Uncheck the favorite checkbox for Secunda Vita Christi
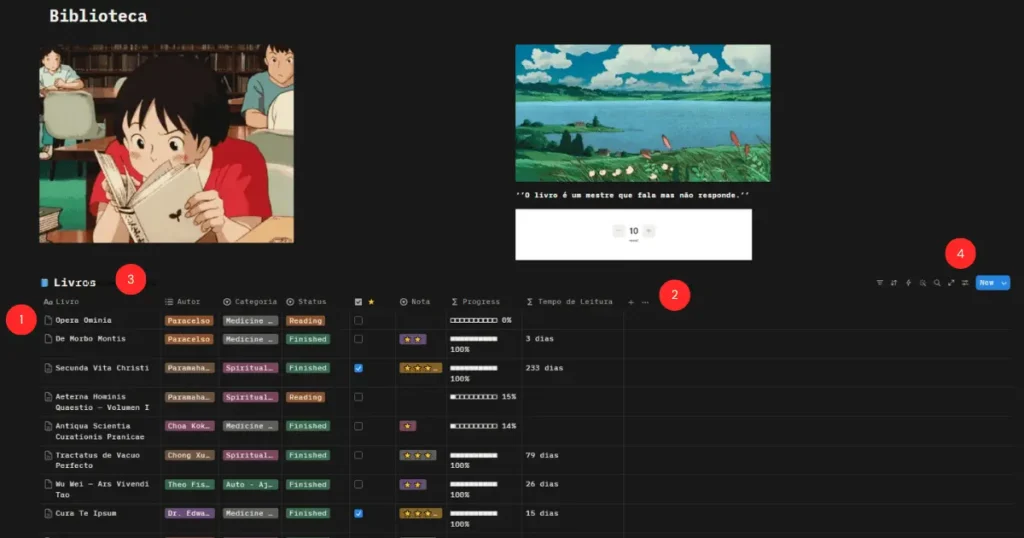 359,368
